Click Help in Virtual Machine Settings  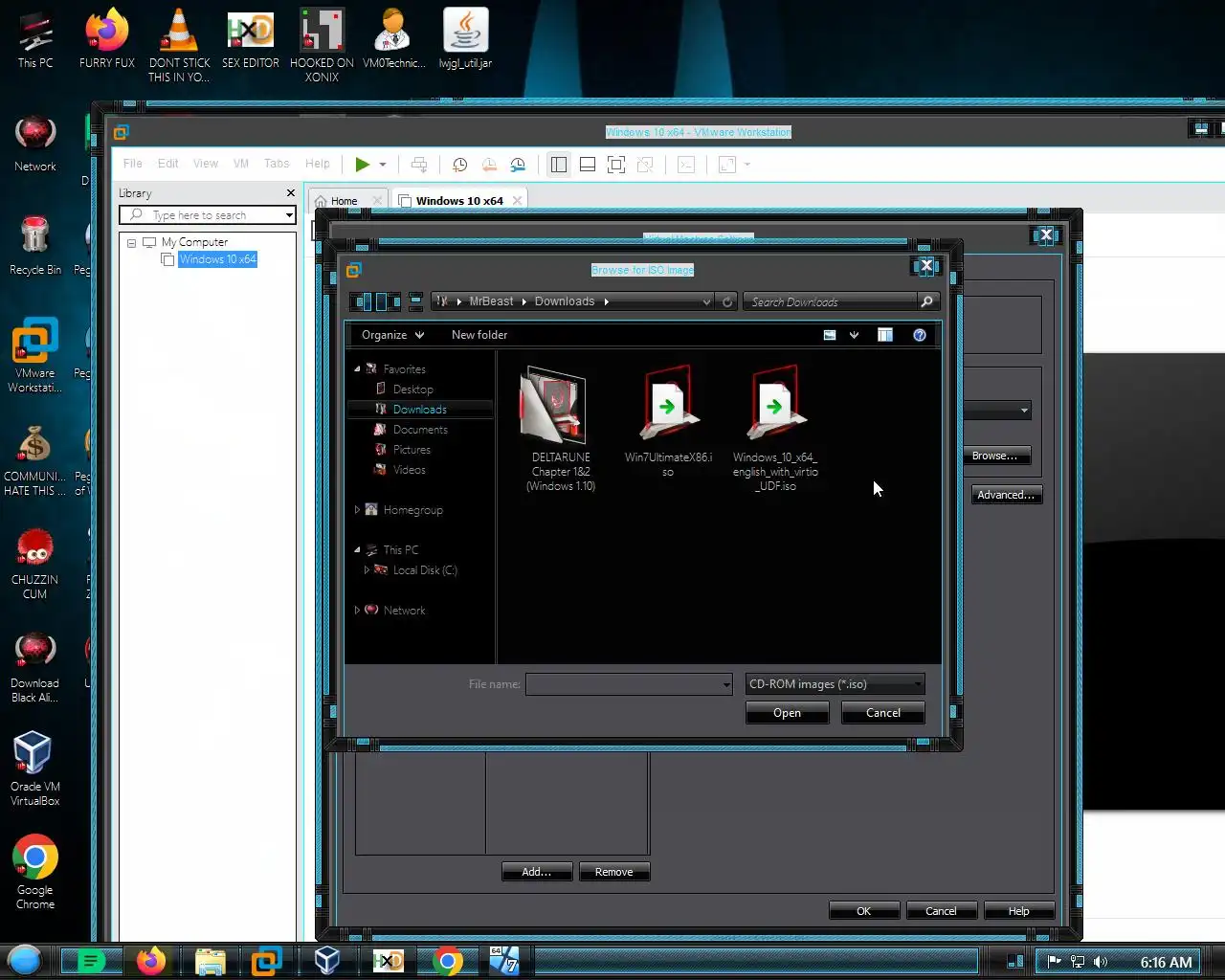click(x=1019, y=911)
